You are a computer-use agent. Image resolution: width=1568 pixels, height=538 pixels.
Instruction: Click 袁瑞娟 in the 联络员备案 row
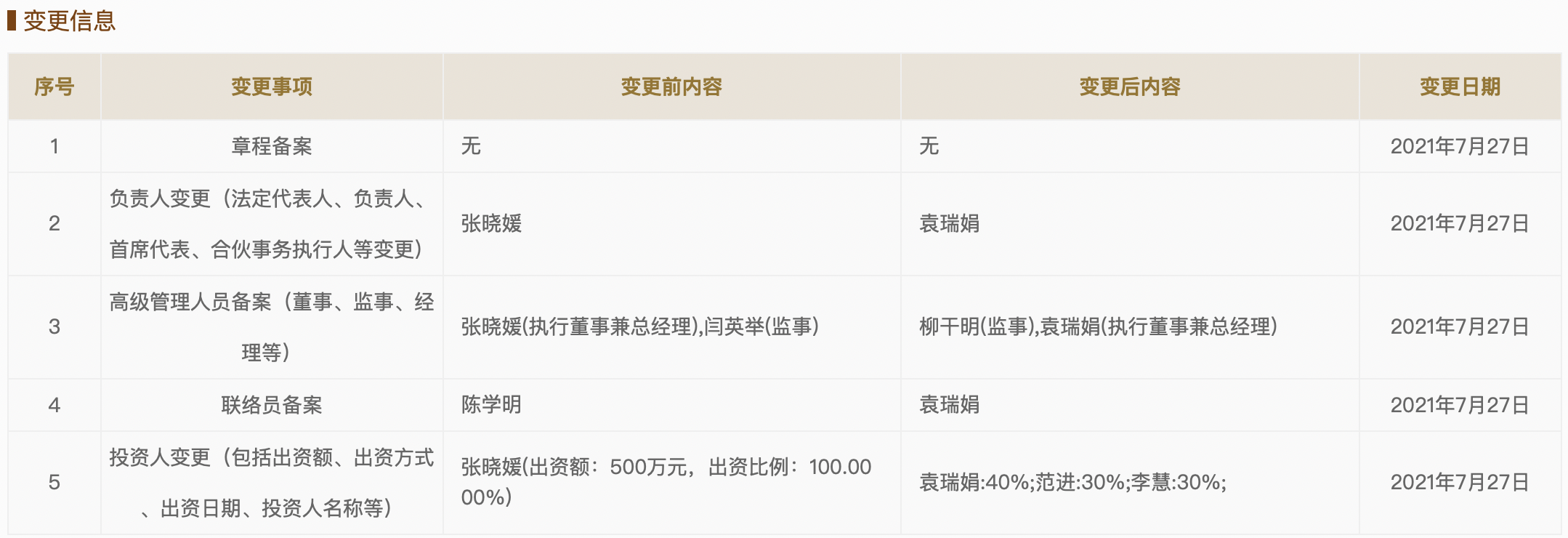[950, 405]
